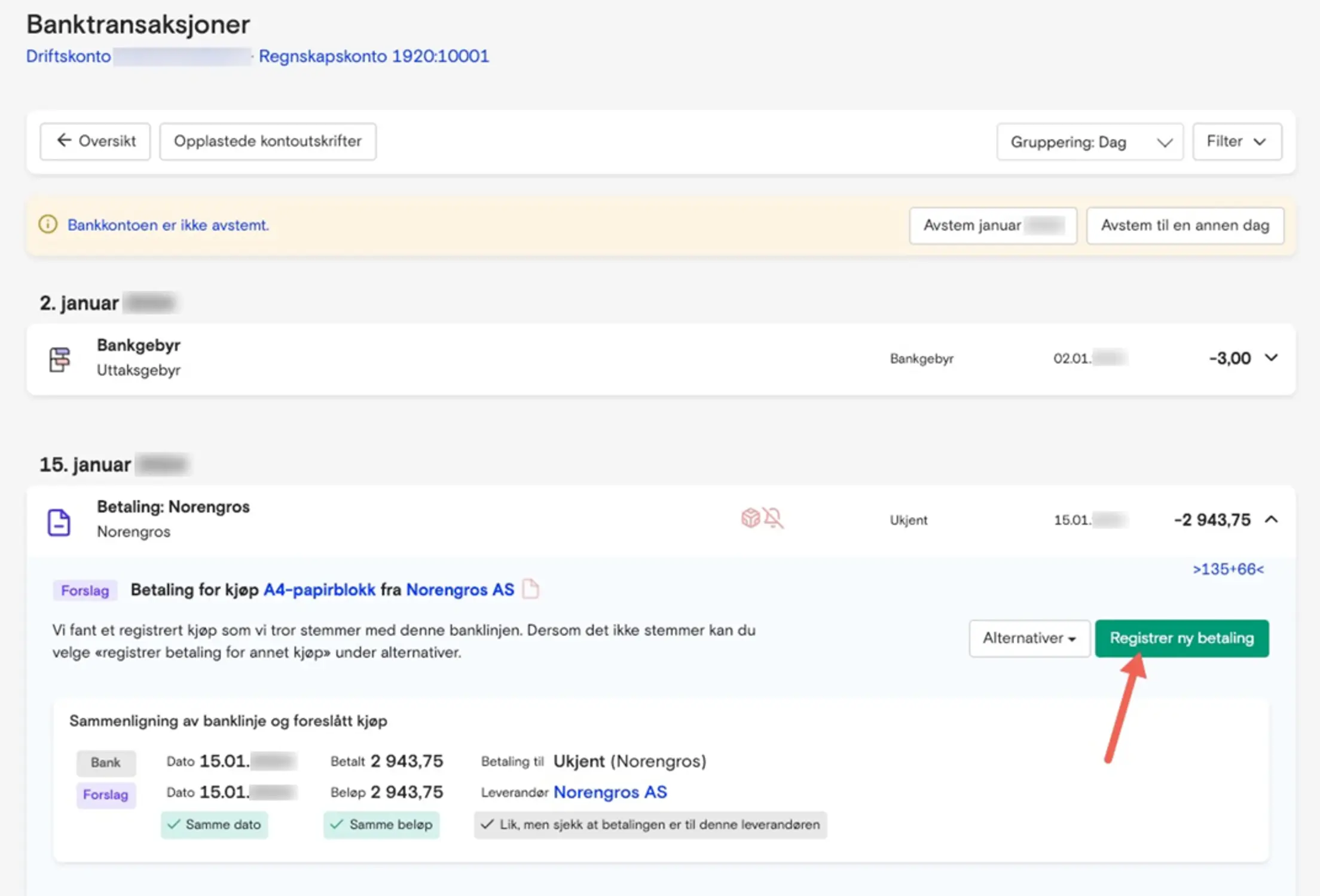
Task: Expand the Bankgebyr transaction row
Action: pos(1271,357)
